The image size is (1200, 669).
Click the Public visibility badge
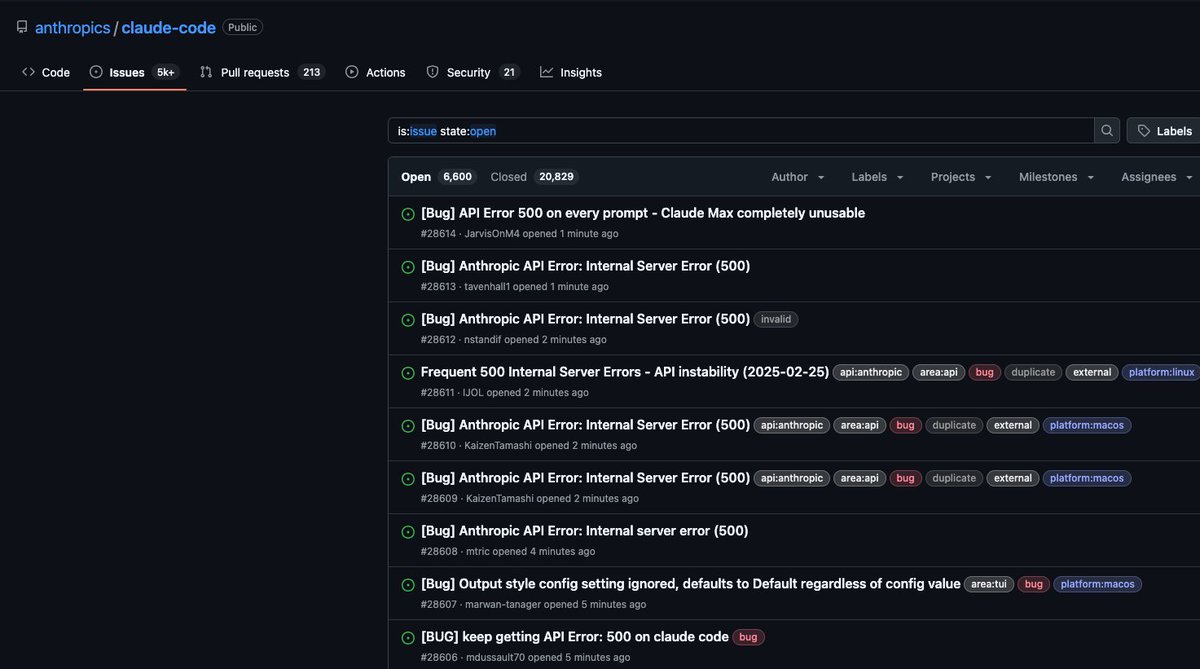[x=242, y=28]
